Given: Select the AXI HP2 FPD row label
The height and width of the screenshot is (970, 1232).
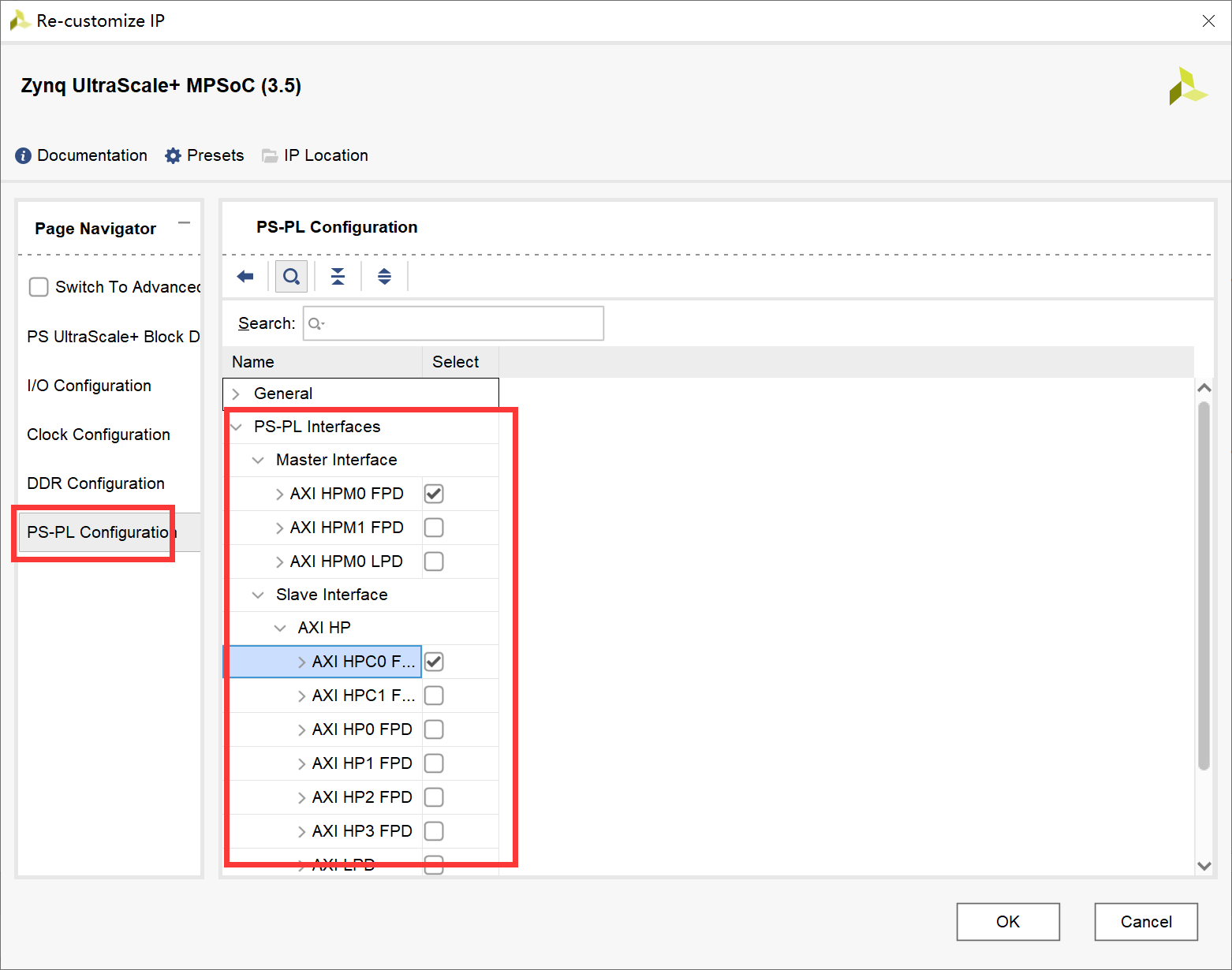Looking at the screenshot, I should 362,797.
